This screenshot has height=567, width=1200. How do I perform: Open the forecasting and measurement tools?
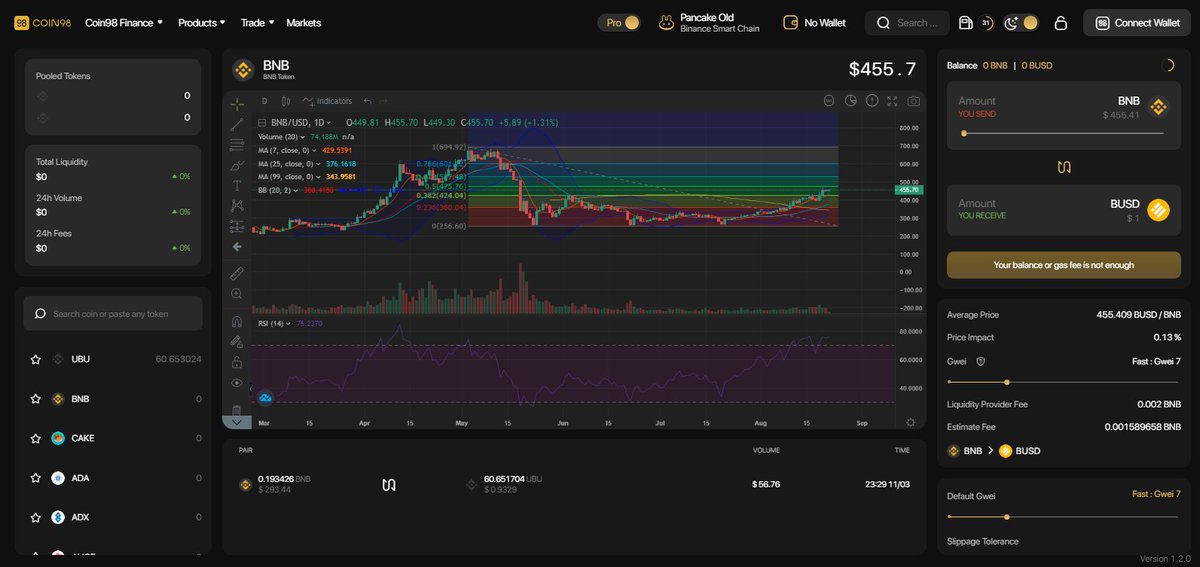237,226
